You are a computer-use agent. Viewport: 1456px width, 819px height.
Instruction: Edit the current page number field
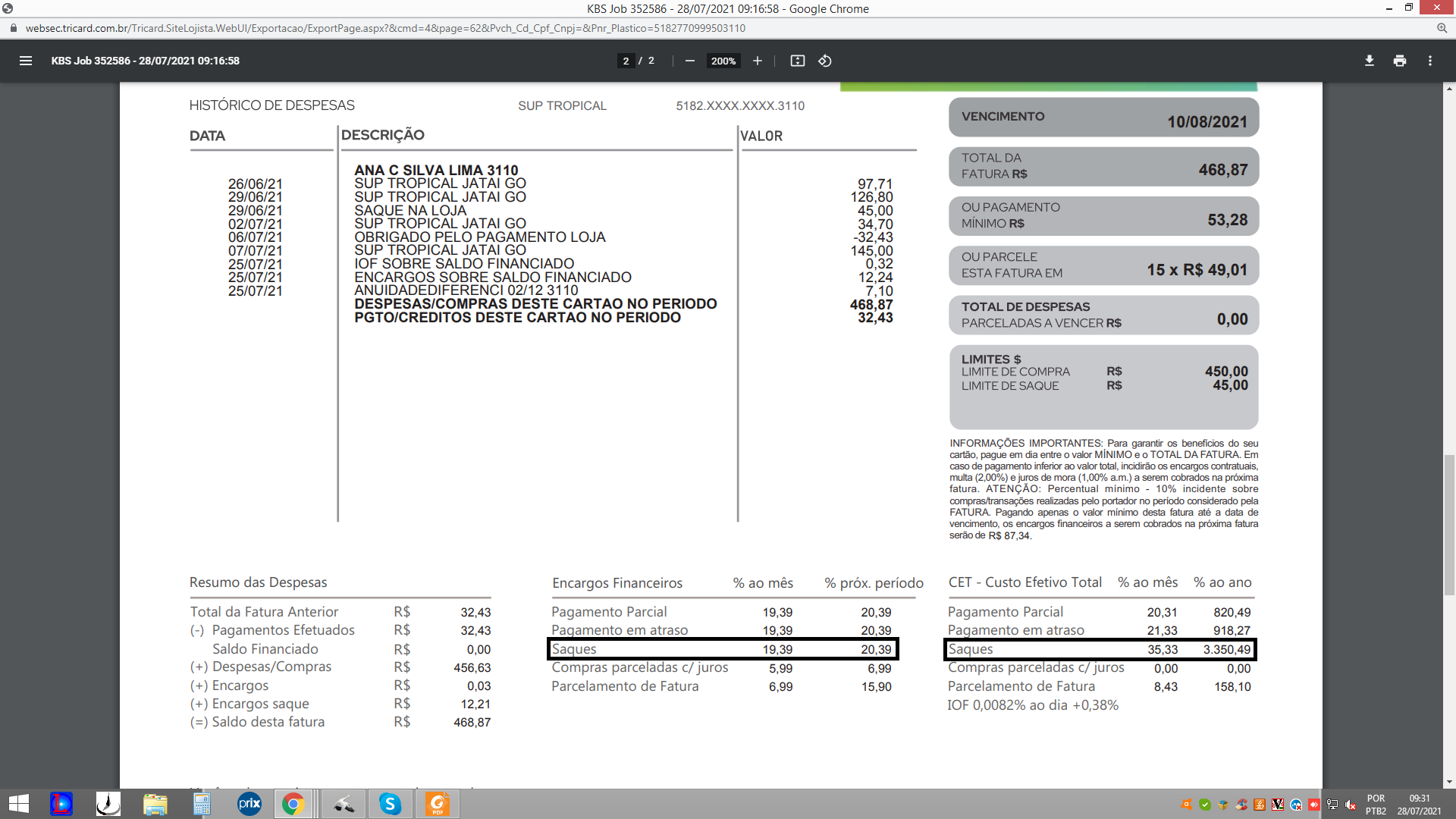(626, 61)
